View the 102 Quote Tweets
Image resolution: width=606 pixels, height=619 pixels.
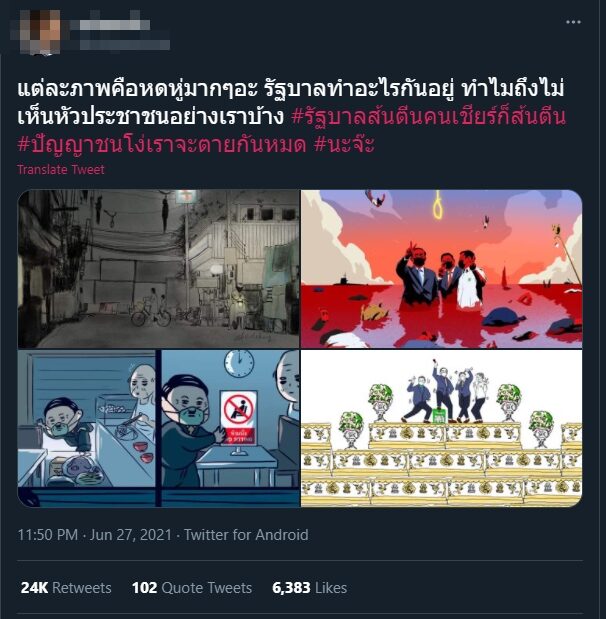tap(192, 588)
